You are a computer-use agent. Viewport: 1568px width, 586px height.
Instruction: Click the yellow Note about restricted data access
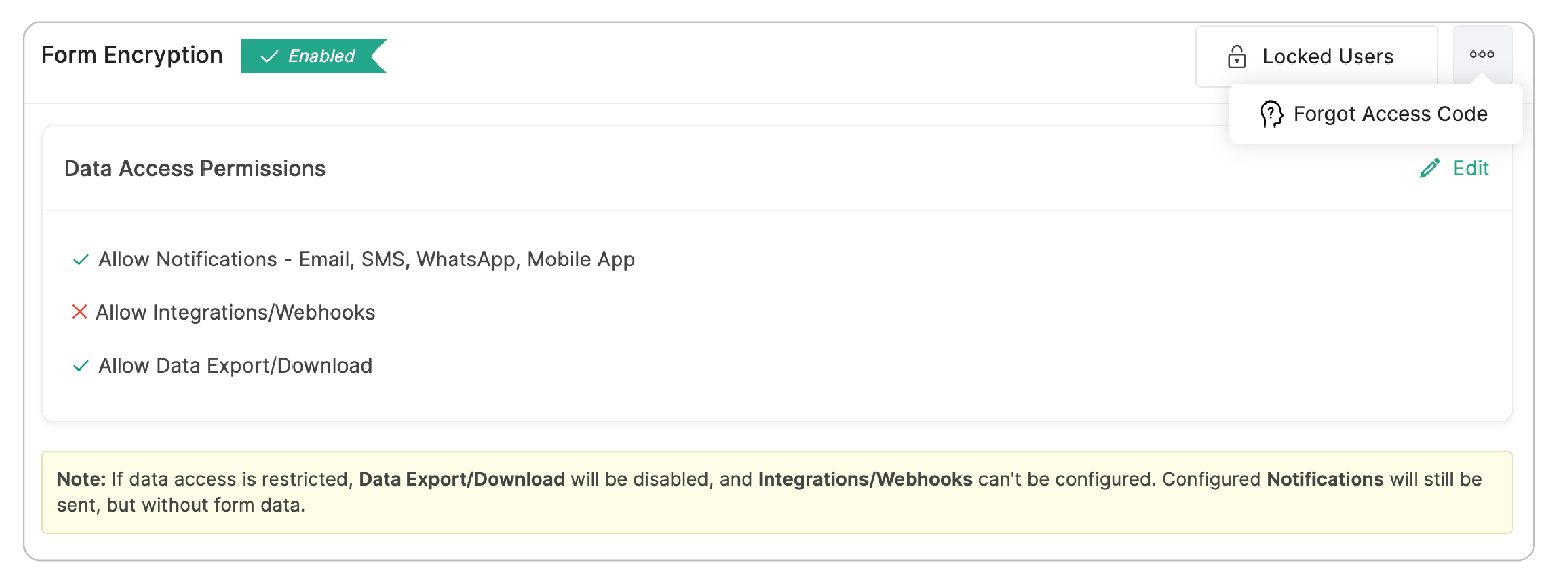tap(776, 492)
